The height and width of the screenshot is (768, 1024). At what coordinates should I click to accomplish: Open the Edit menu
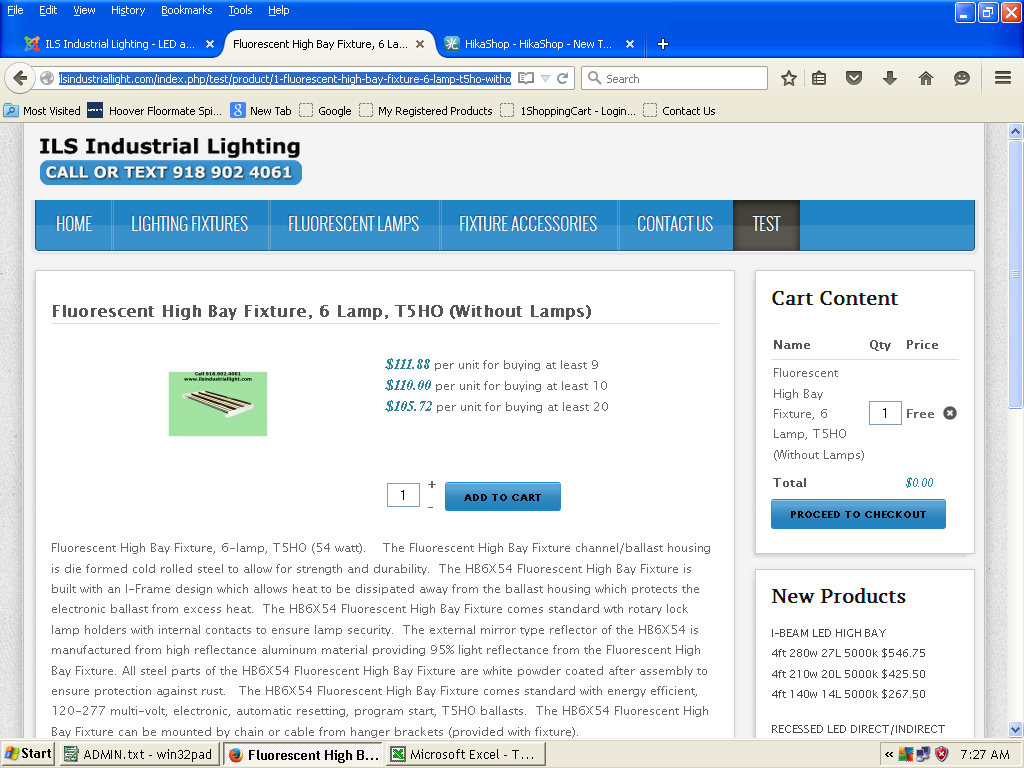click(x=48, y=10)
